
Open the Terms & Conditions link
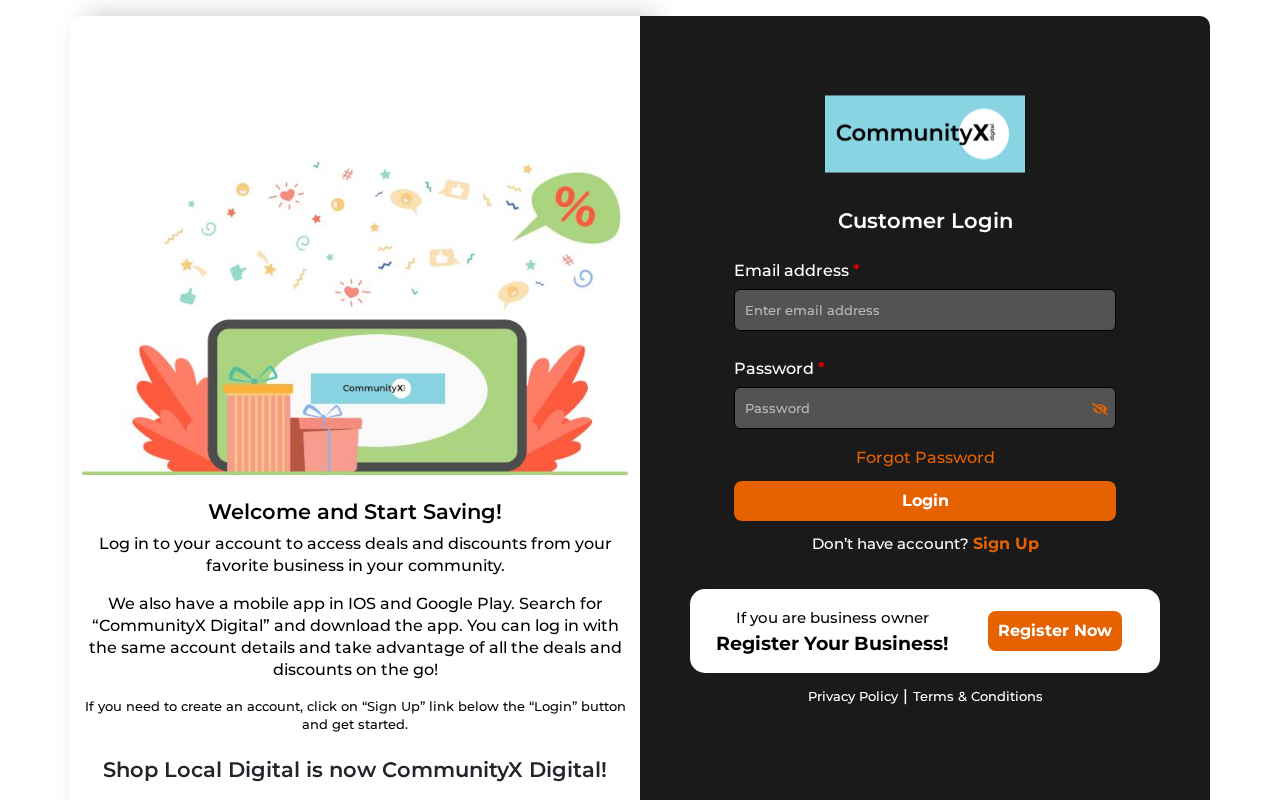[978, 697]
